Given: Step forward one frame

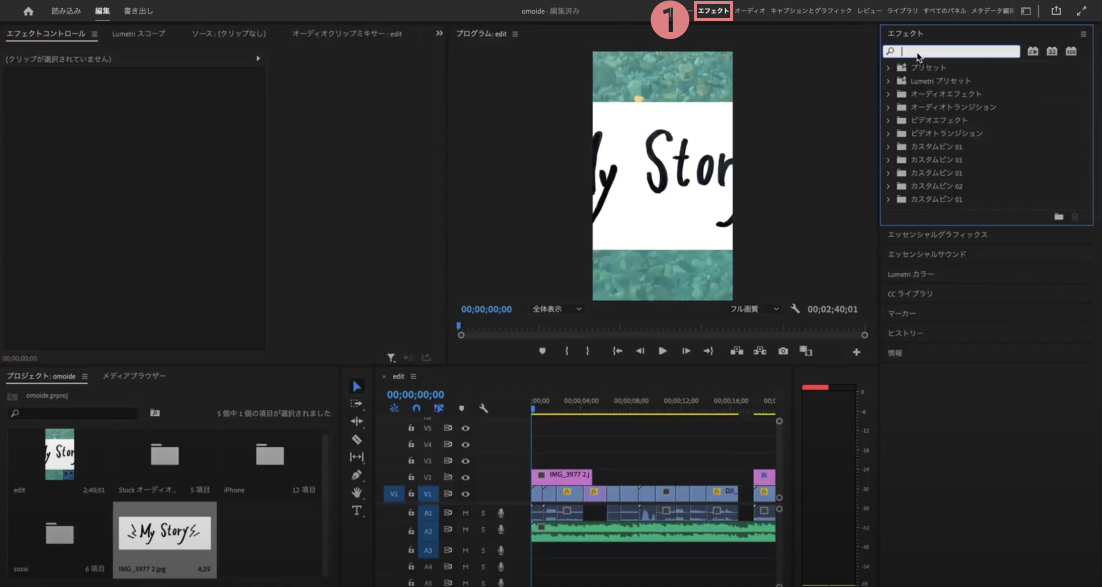Looking at the screenshot, I should point(686,351).
